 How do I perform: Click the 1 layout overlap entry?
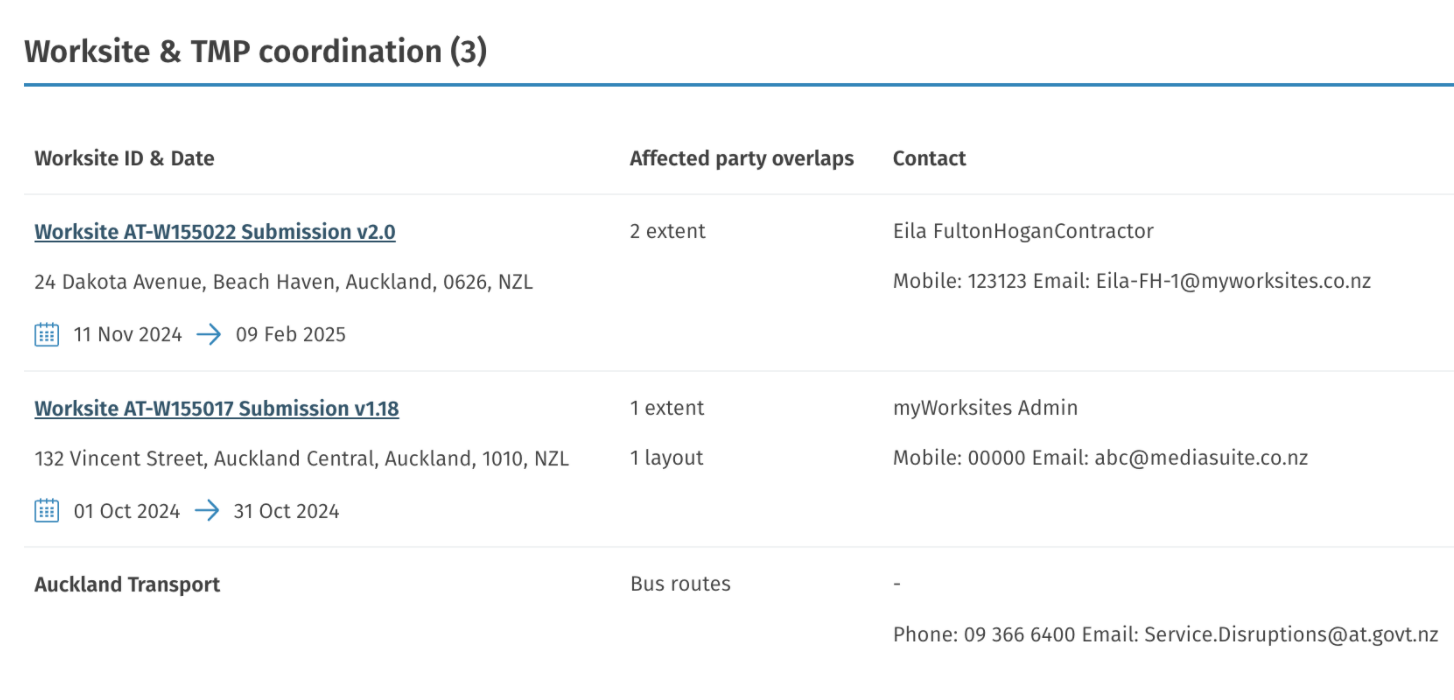(667, 458)
